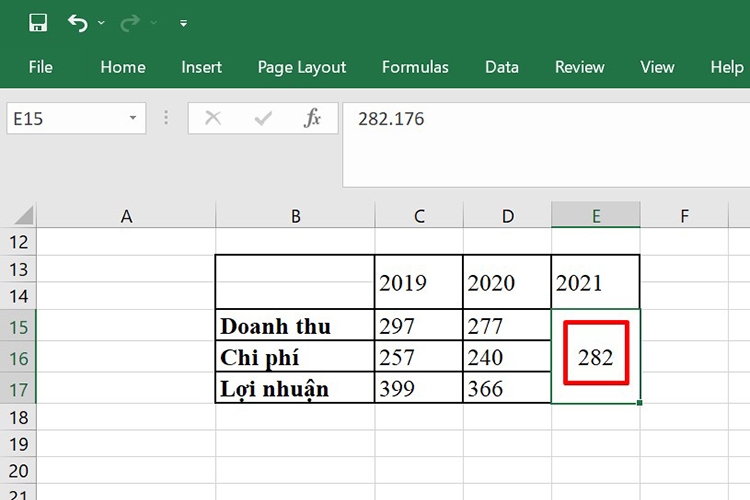Open the Help tab
This screenshot has height=500, width=750.
pos(727,67)
